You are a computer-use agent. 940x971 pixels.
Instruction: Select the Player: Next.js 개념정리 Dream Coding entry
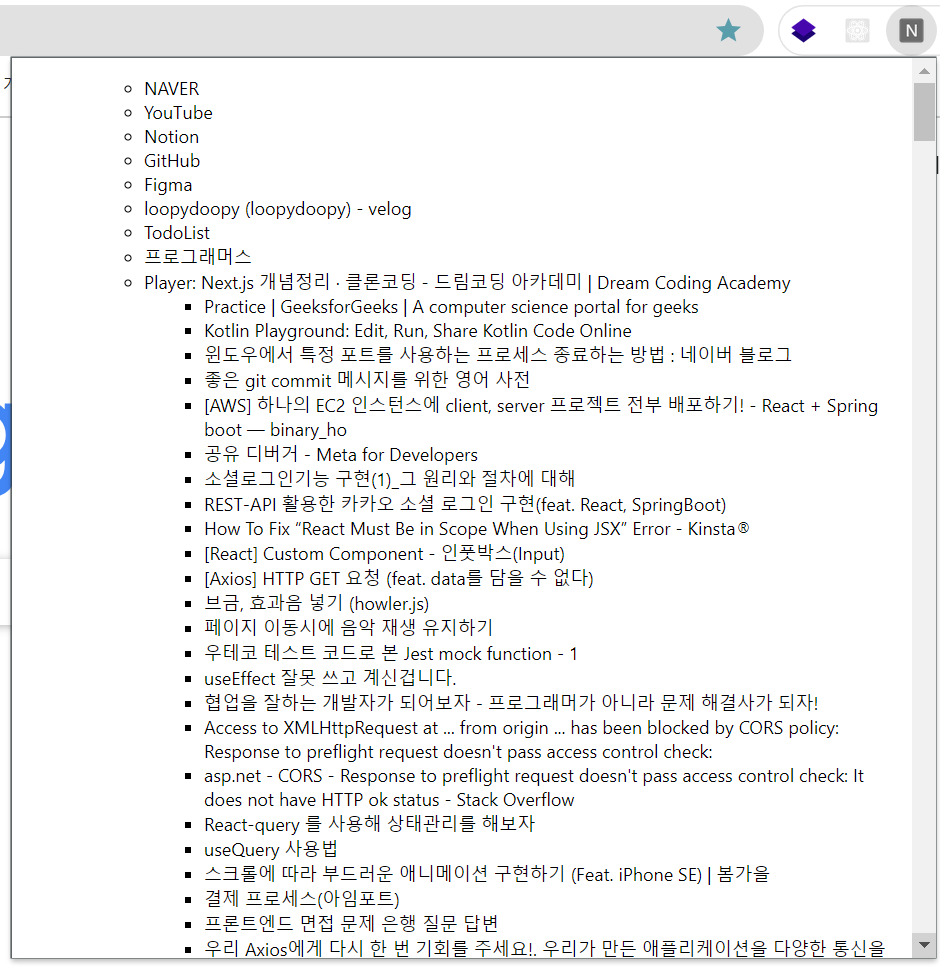click(x=468, y=283)
